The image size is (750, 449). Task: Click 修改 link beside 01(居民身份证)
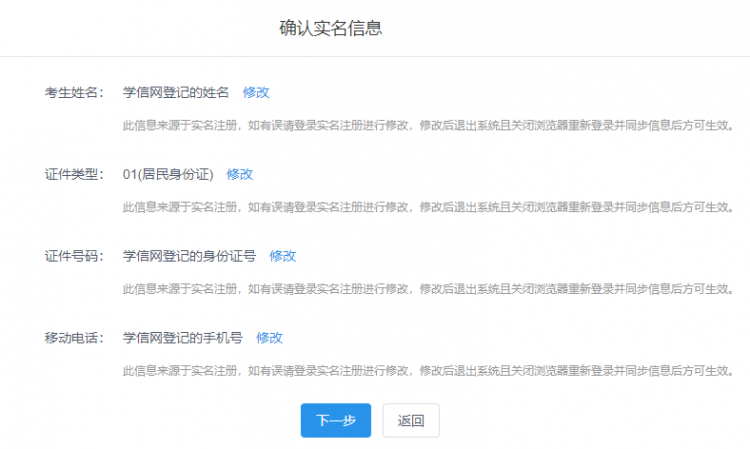tap(240, 174)
